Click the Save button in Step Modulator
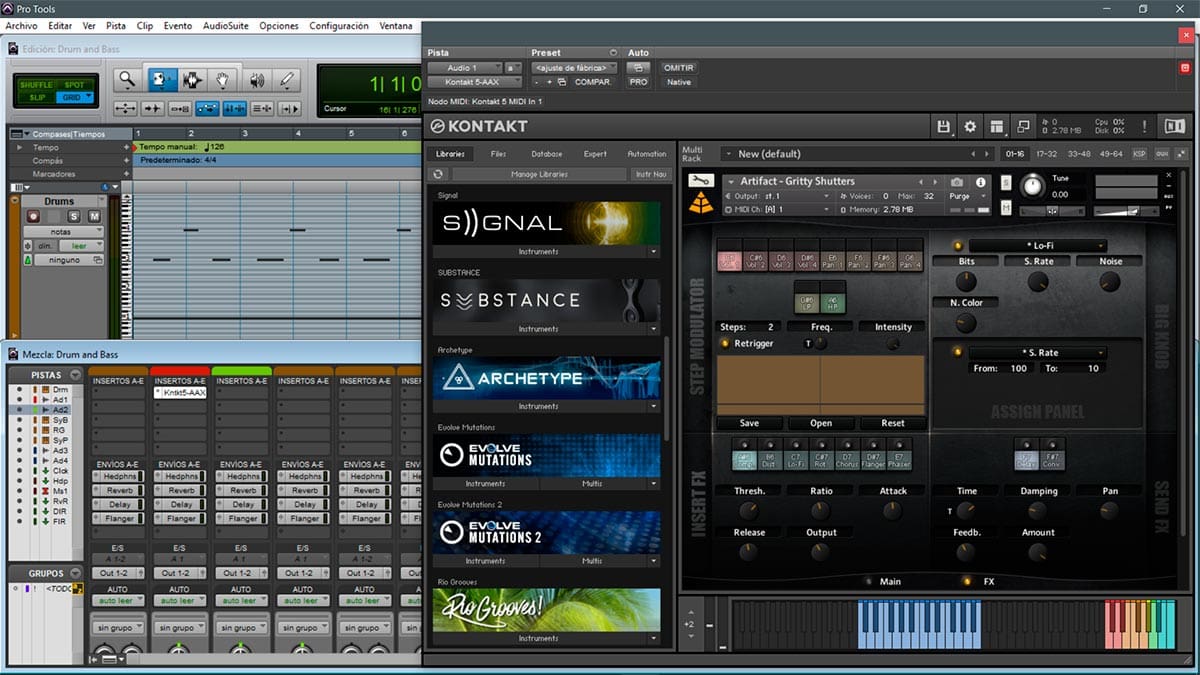The height and width of the screenshot is (675, 1200). [x=749, y=423]
